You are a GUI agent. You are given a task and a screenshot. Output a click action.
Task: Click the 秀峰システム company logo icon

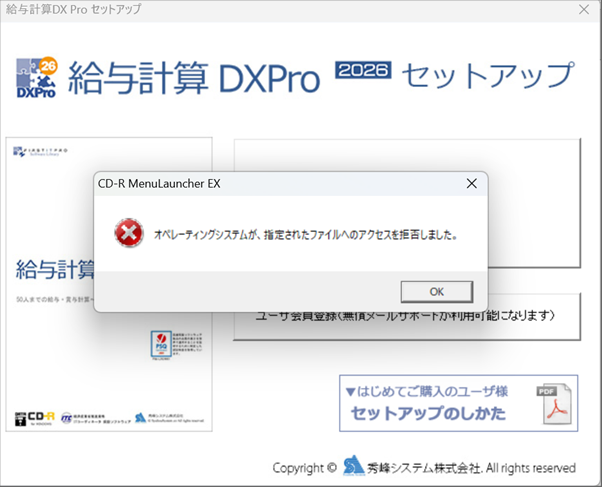(x=353, y=467)
